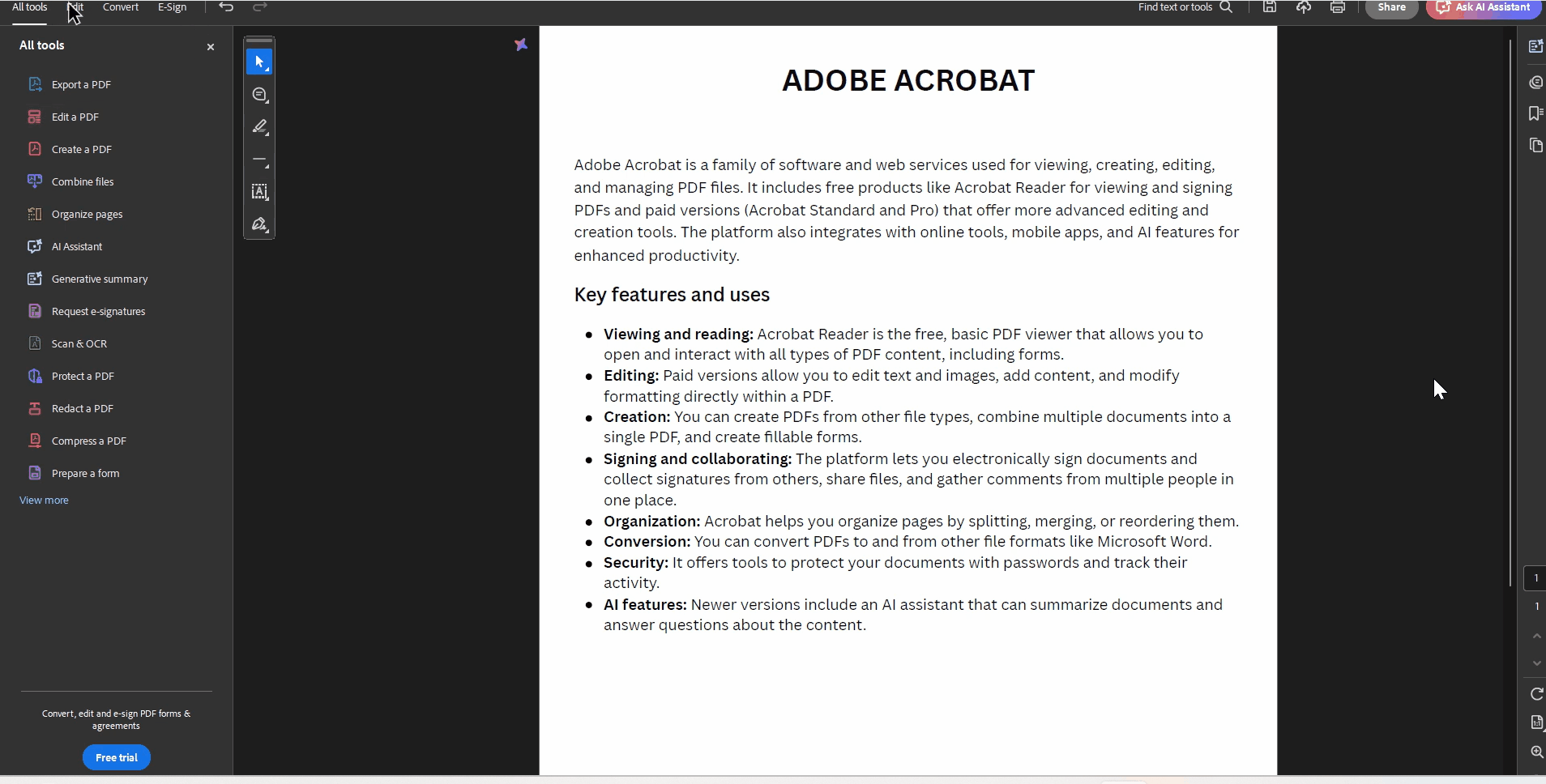Click the bold 'Creation:' bullet text
Screen dimensions: 1546x784
[x=637, y=417]
